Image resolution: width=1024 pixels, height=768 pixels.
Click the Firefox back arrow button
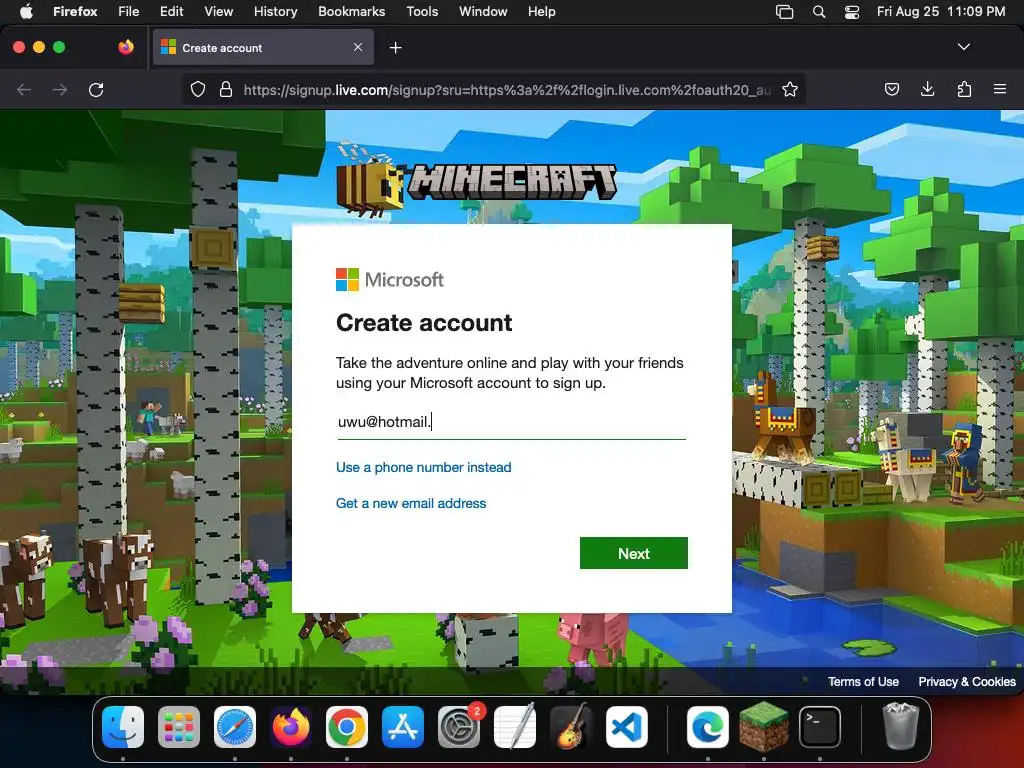tap(24, 89)
